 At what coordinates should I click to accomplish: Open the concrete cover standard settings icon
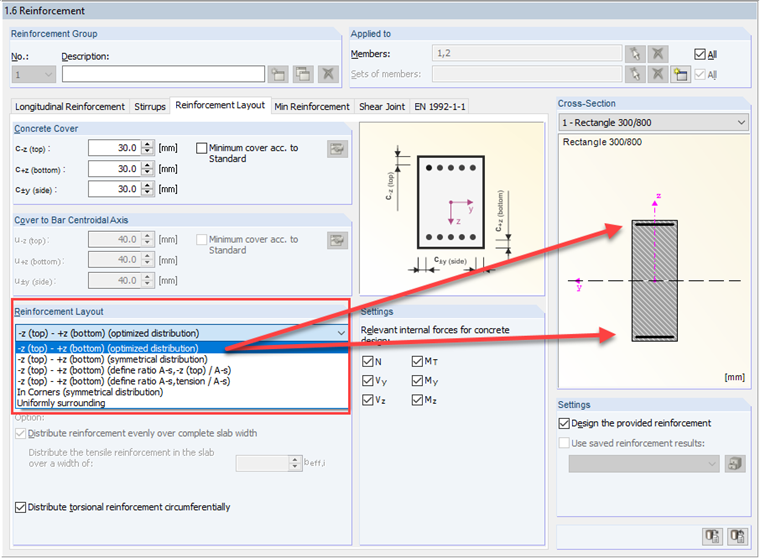(x=337, y=149)
